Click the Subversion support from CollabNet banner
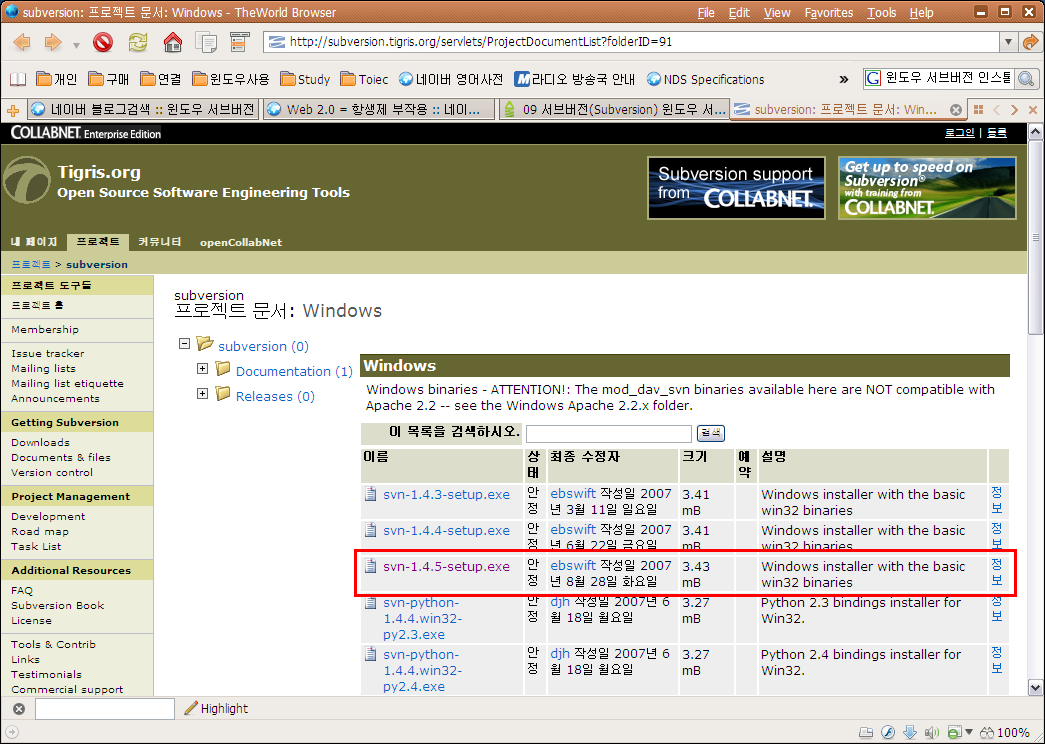Image resolution: width=1045 pixels, height=744 pixels. tap(736, 188)
